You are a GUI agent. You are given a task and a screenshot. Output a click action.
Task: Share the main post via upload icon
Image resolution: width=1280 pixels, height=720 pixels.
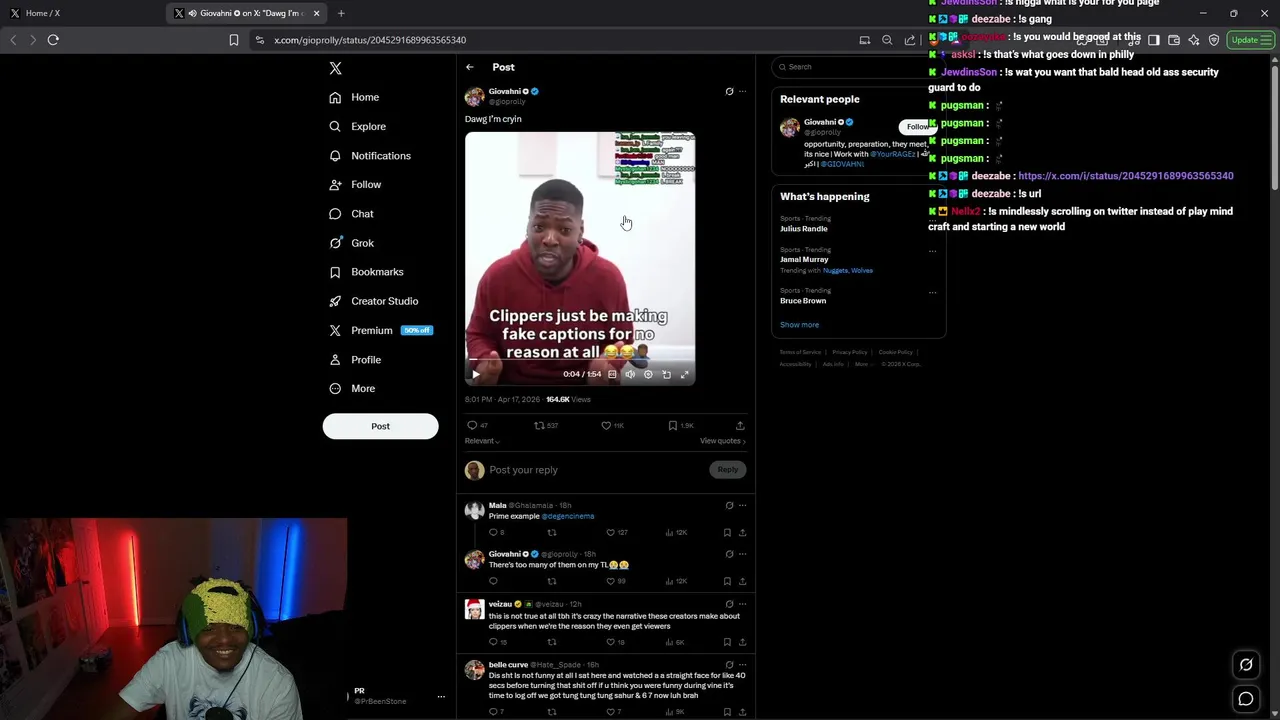coord(740,426)
